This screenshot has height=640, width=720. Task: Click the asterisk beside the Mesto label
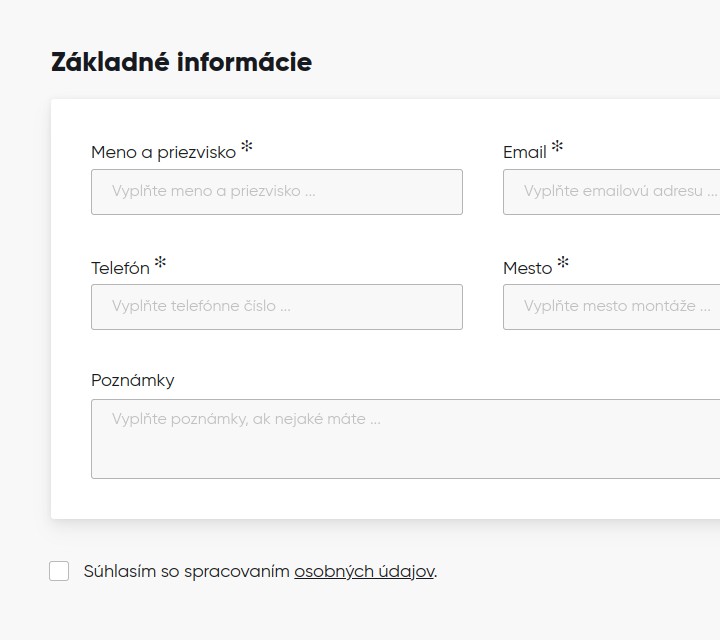click(x=563, y=263)
